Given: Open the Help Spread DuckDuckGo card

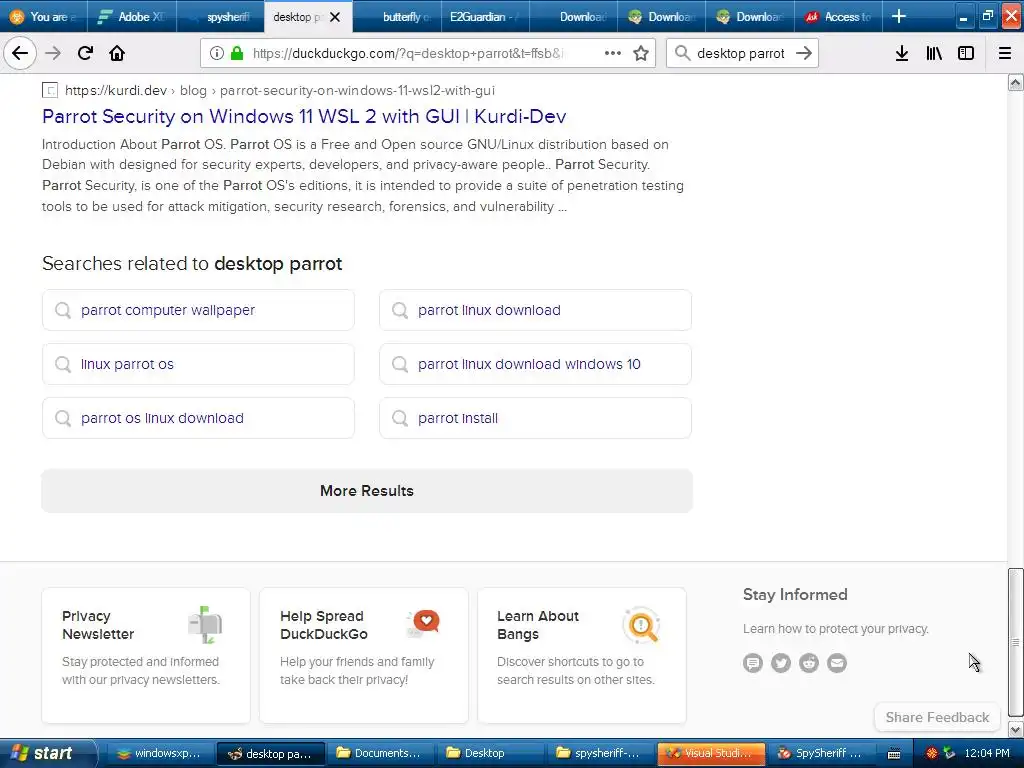Looking at the screenshot, I should pyautogui.click(x=364, y=655).
